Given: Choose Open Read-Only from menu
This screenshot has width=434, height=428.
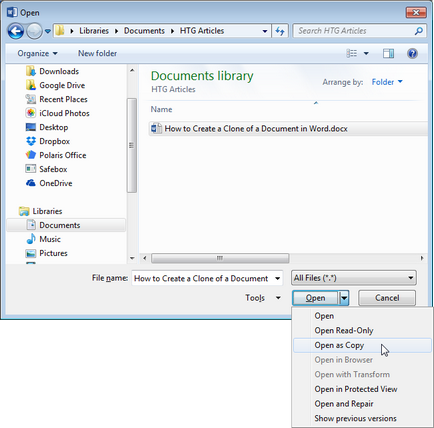Looking at the screenshot, I should click(x=344, y=330).
